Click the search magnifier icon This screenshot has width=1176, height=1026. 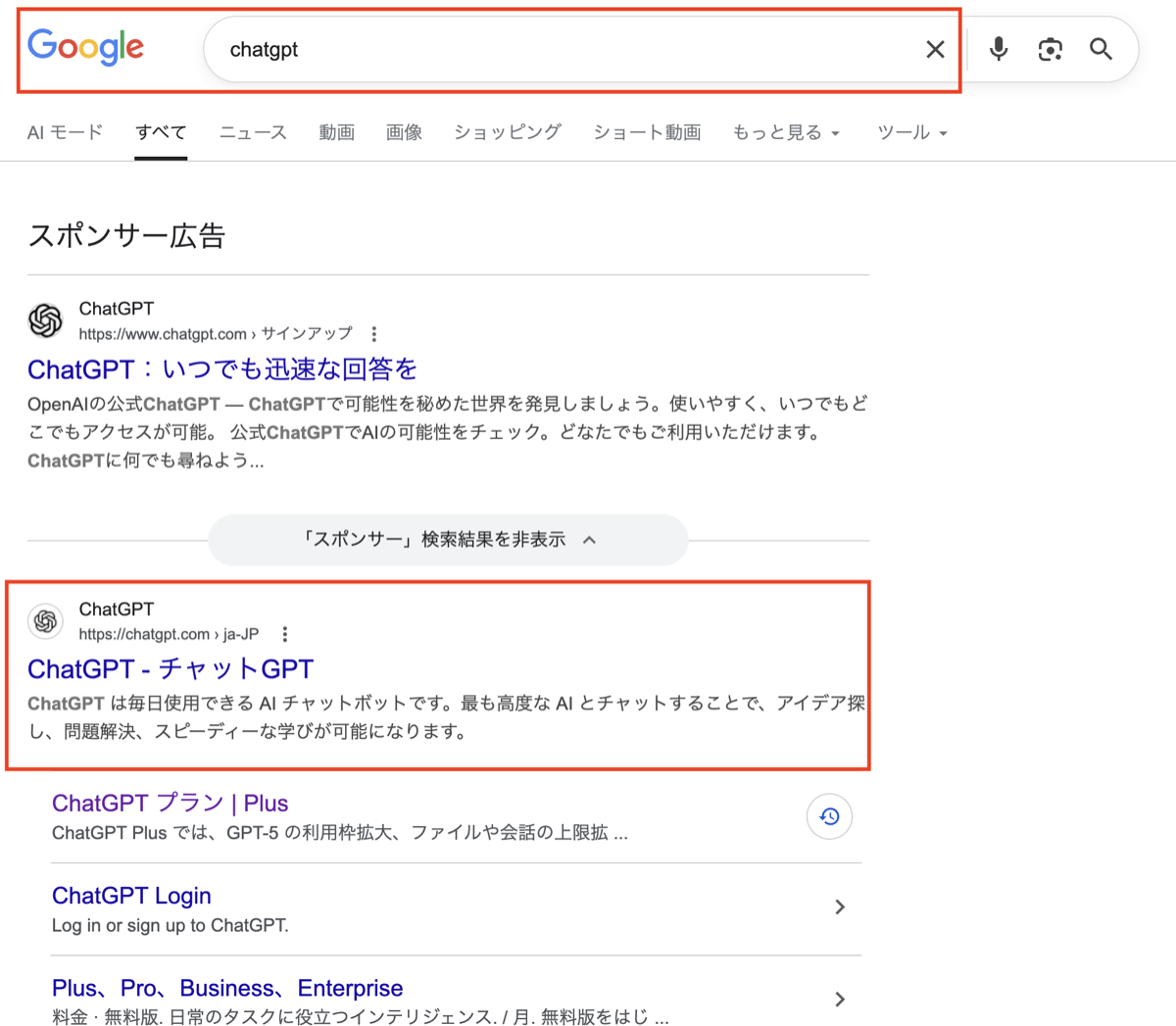pos(1100,49)
